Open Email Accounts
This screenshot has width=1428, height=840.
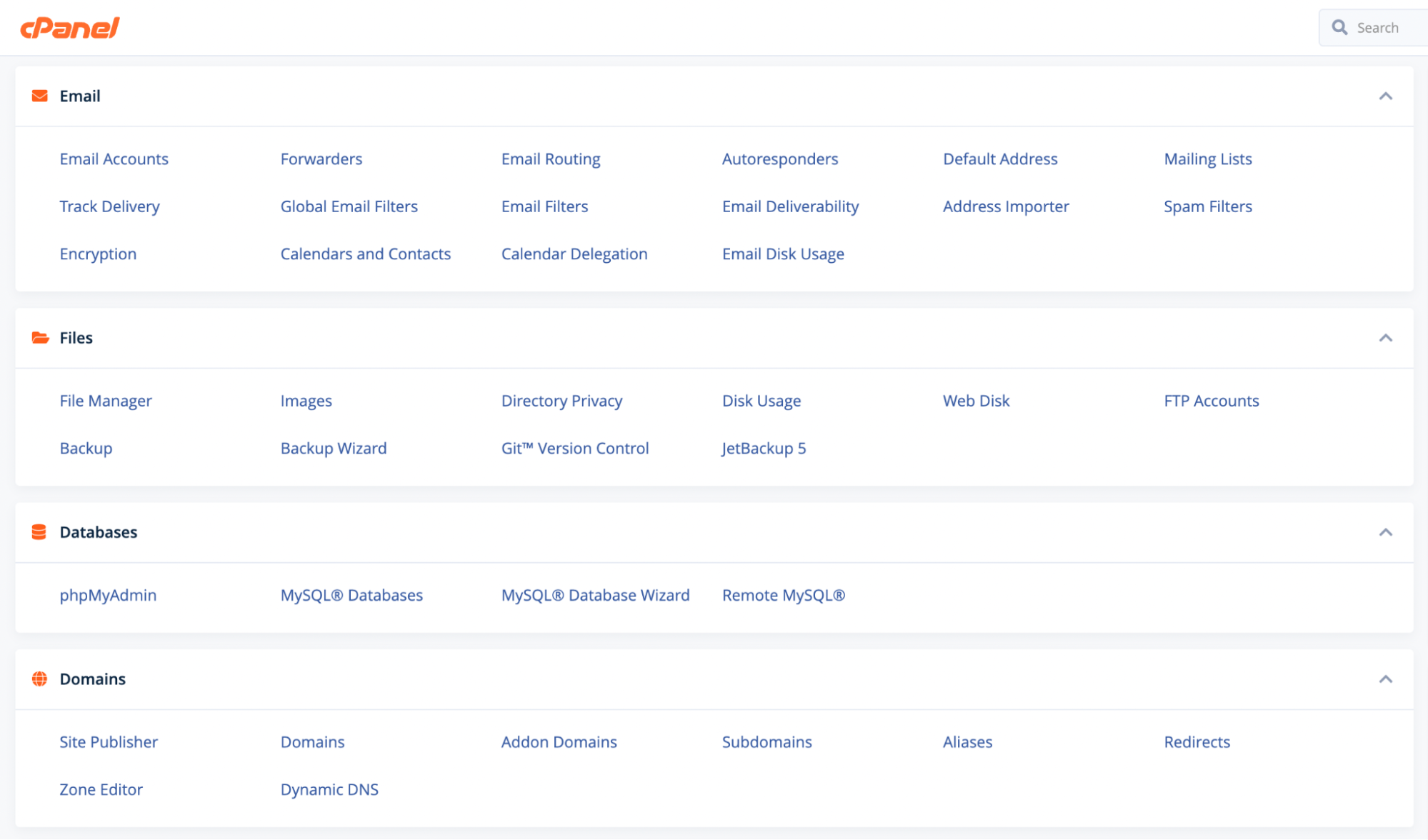pyautogui.click(x=114, y=159)
